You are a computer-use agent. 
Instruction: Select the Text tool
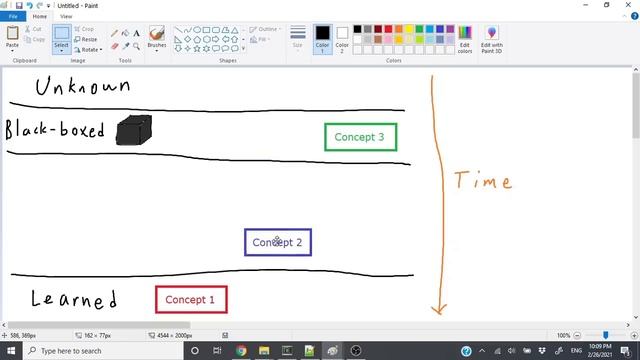point(136,33)
